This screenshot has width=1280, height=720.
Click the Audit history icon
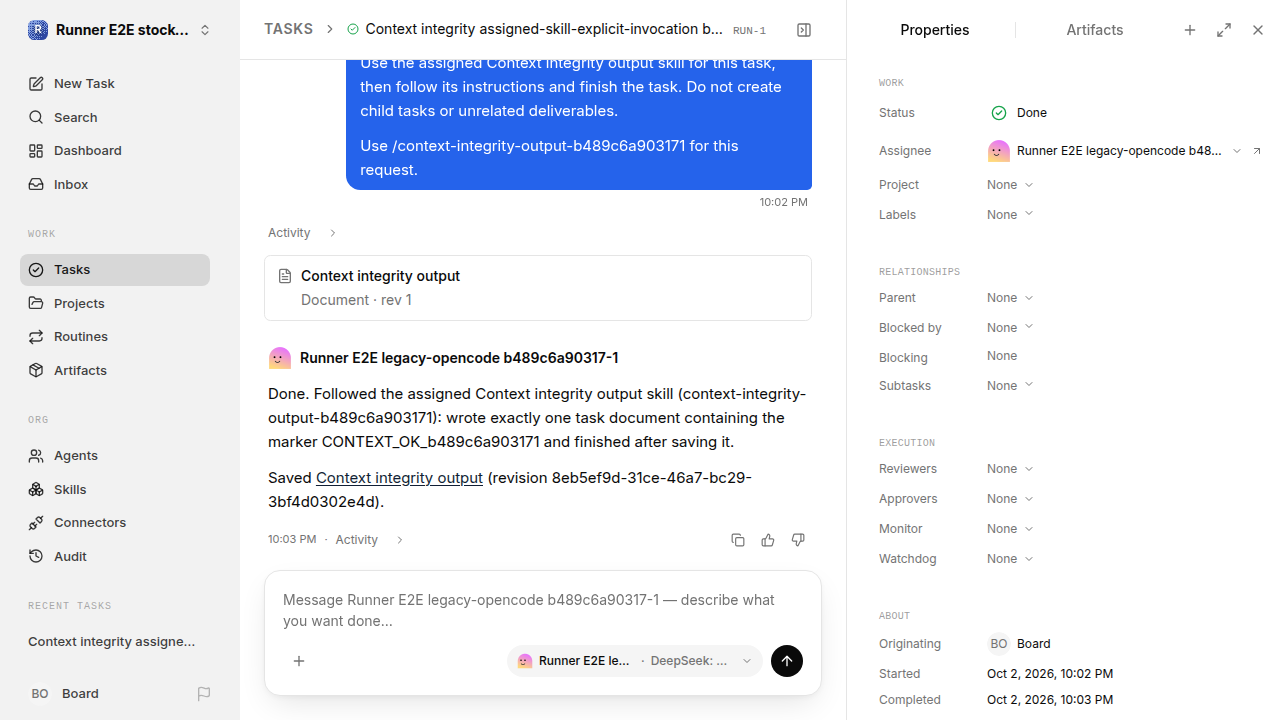coord(36,557)
